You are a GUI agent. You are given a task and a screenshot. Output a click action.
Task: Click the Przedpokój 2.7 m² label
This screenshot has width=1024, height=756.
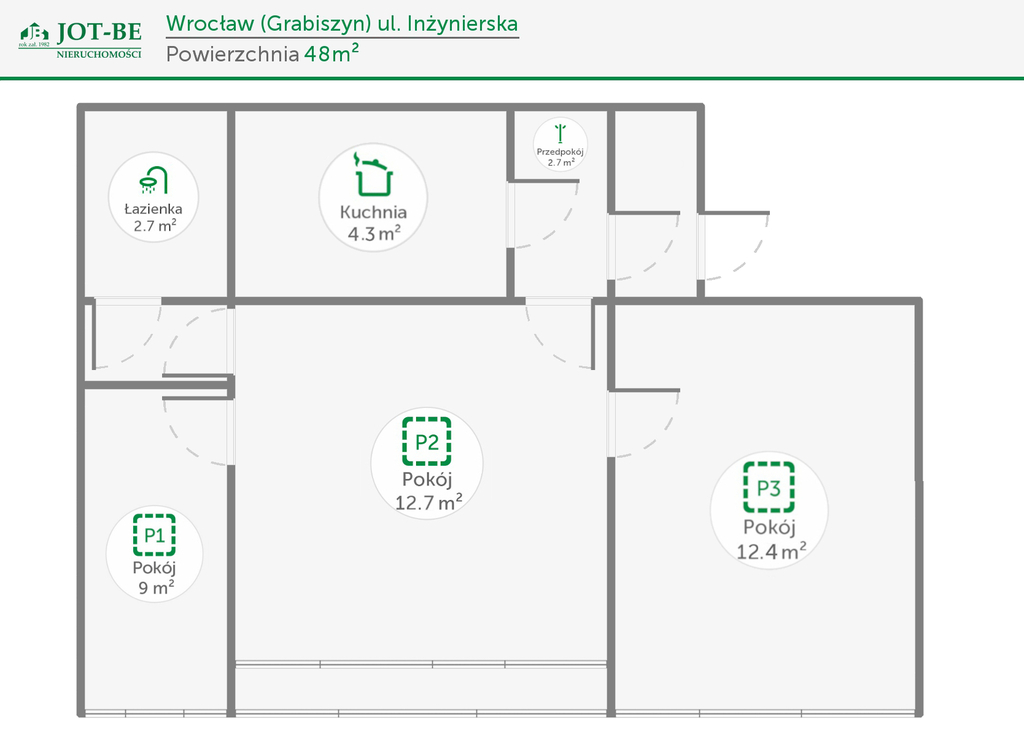[x=560, y=156]
